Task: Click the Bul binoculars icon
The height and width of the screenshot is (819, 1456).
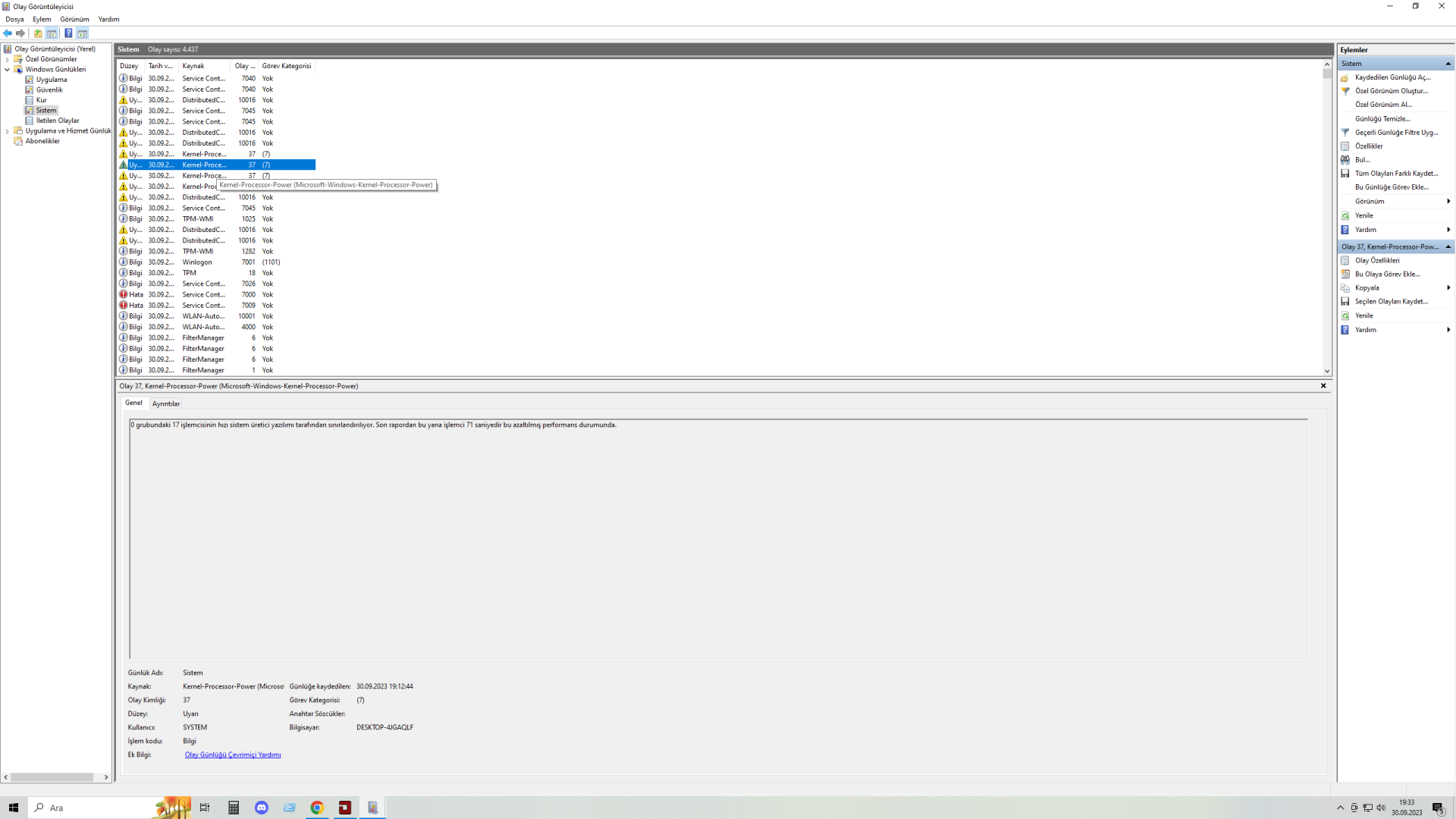Action: (1345, 160)
